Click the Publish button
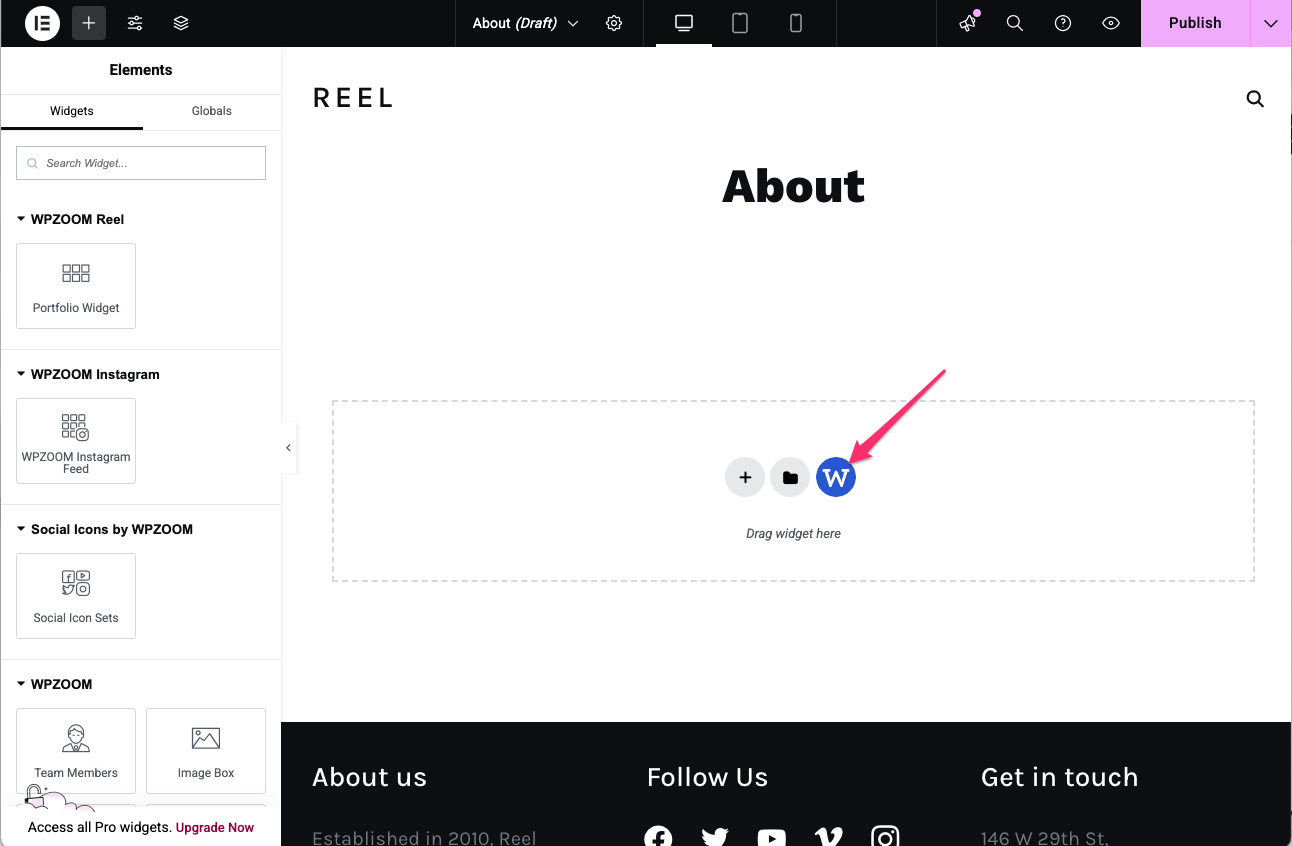This screenshot has width=1292, height=846. click(1195, 23)
